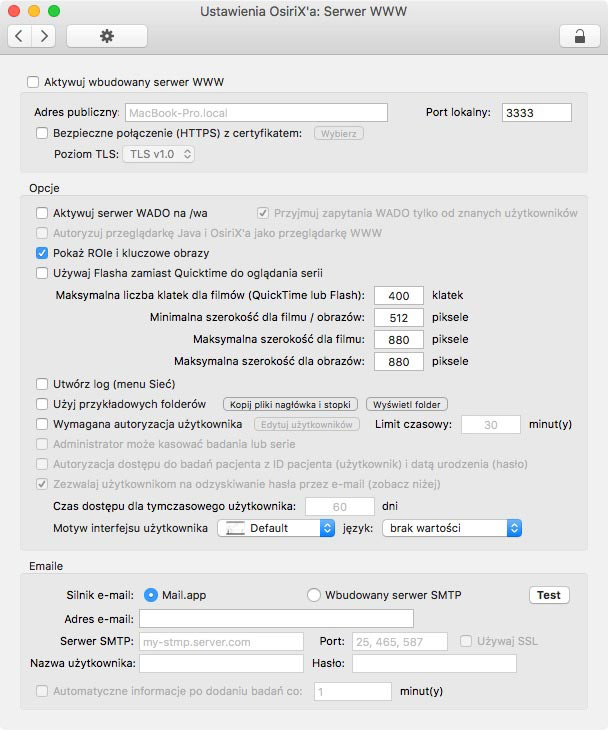
Task: Show all preferences via the gear icon
Action: [107, 36]
